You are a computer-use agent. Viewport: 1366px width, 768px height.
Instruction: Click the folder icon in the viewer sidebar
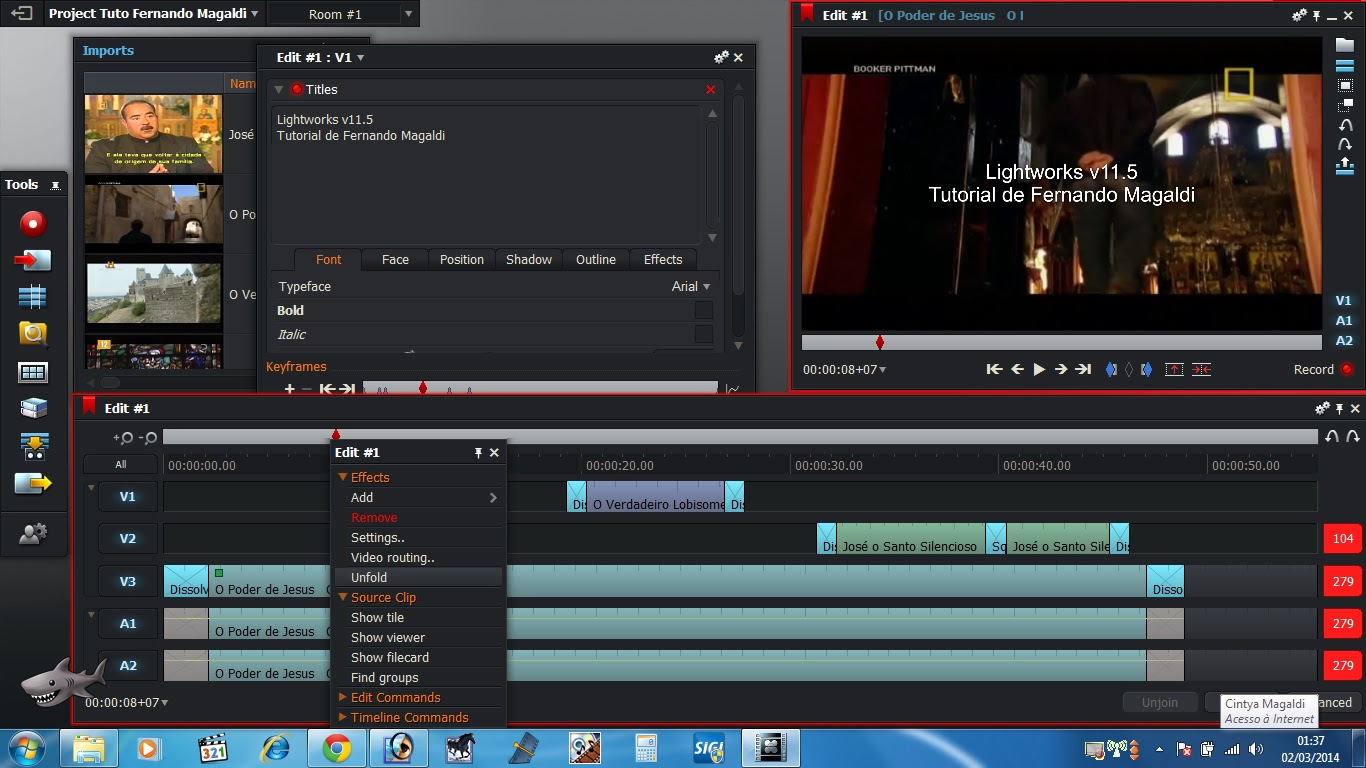pyautogui.click(x=1345, y=45)
